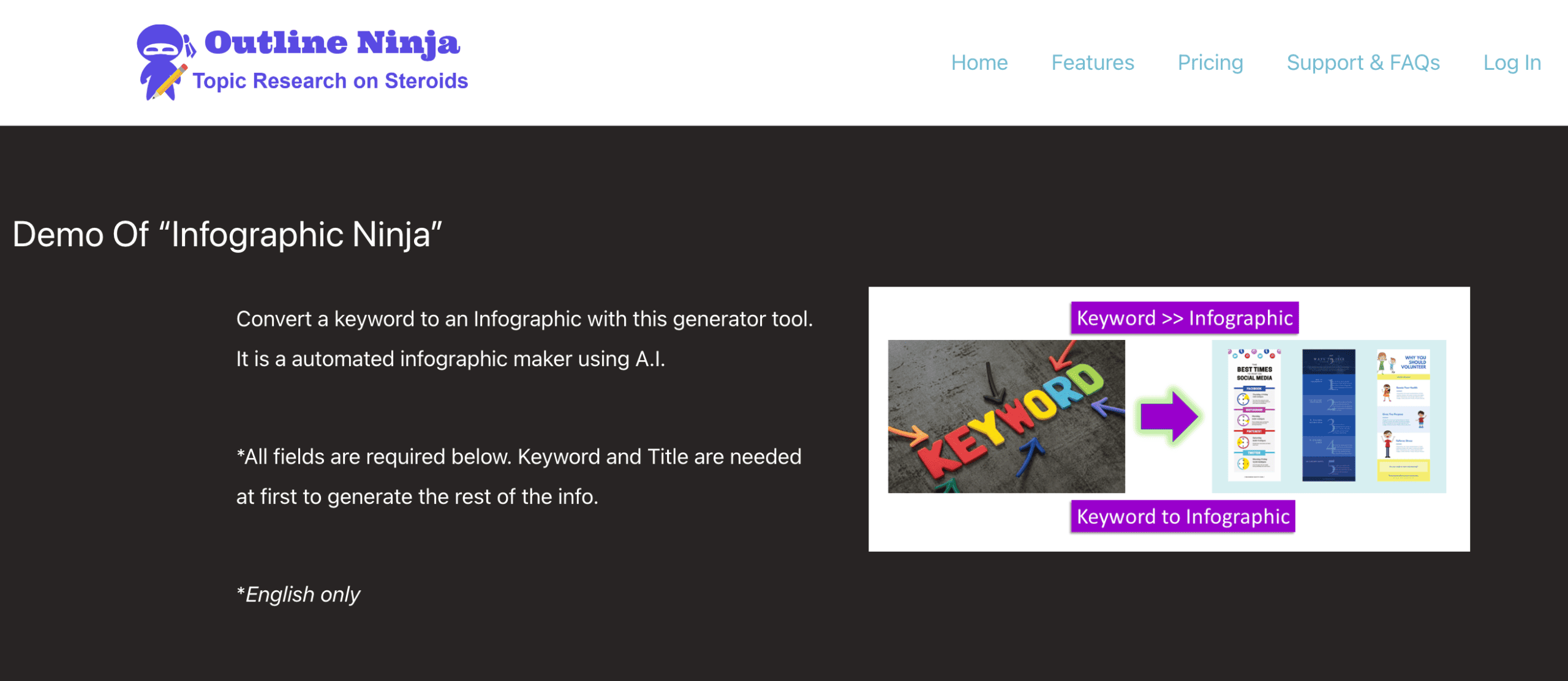1568x681 pixels.
Task: Click the "Topic Research on Steroids" tagline
Action: click(330, 81)
